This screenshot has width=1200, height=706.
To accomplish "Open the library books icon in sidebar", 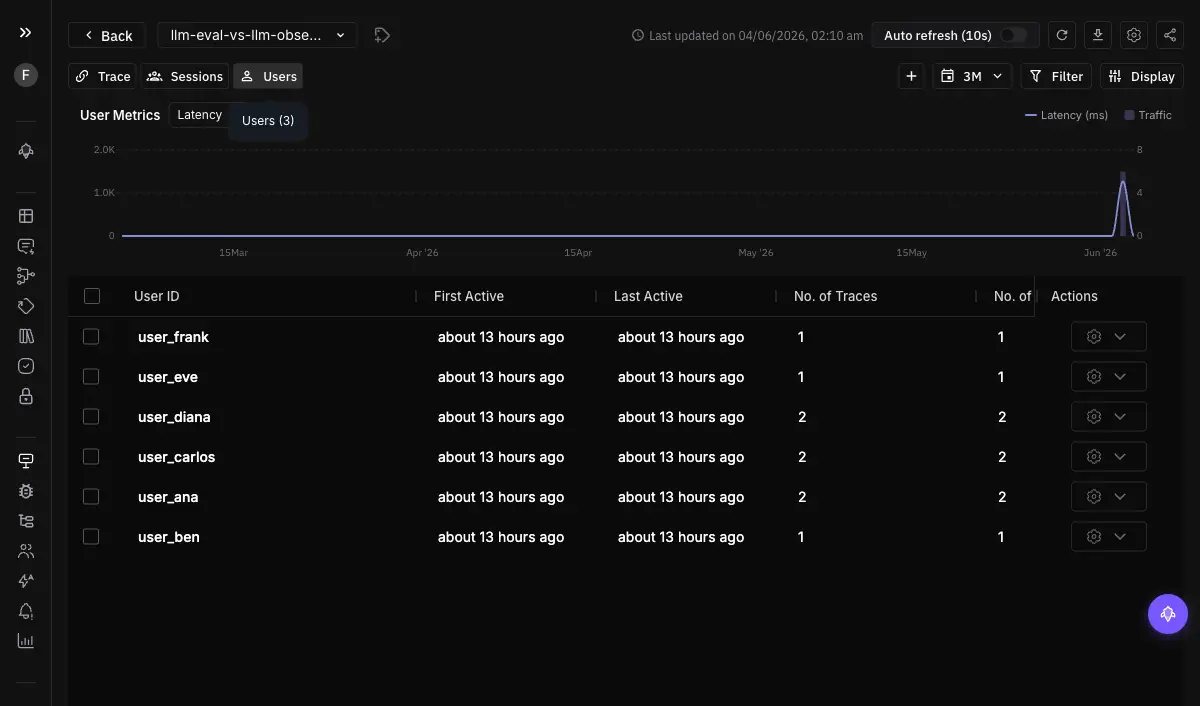I will [26, 336].
